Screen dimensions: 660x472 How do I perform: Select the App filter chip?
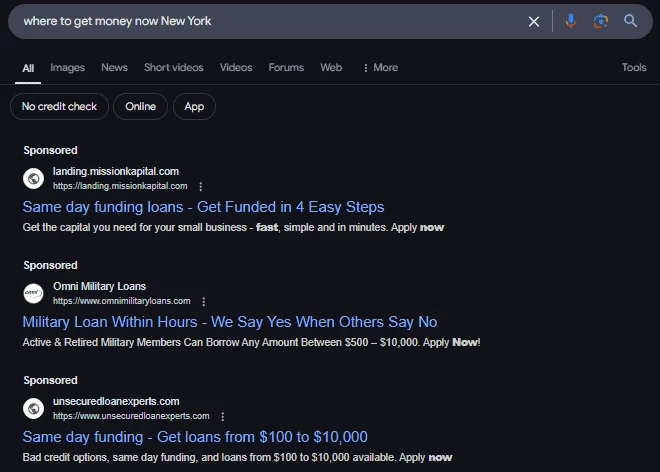click(194, 107)
